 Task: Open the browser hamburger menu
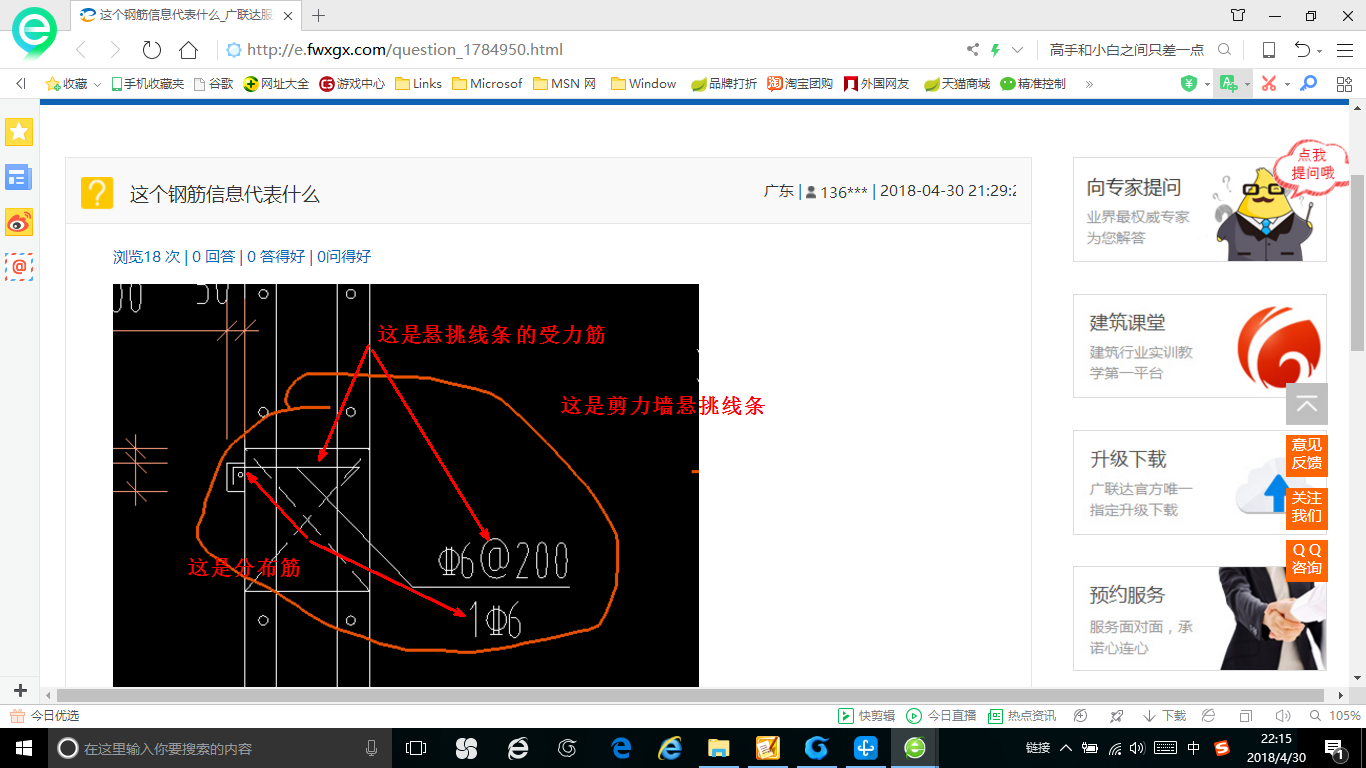(x=1344, y=50)
